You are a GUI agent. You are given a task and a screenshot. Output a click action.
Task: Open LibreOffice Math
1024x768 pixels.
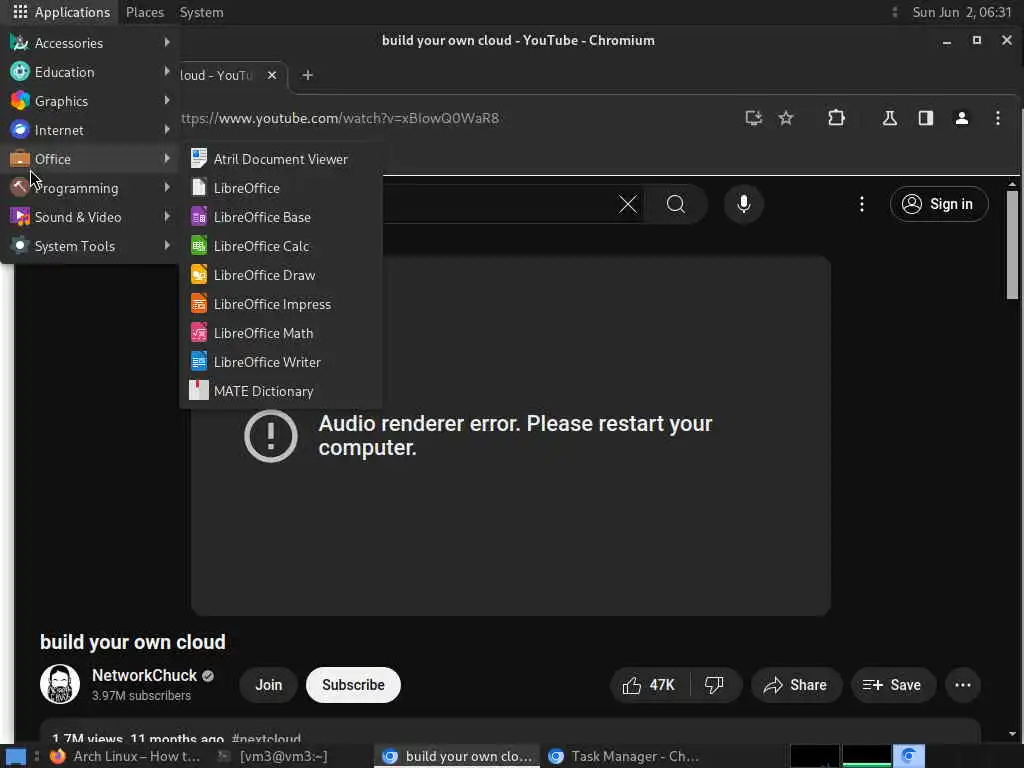coord(280,333)
